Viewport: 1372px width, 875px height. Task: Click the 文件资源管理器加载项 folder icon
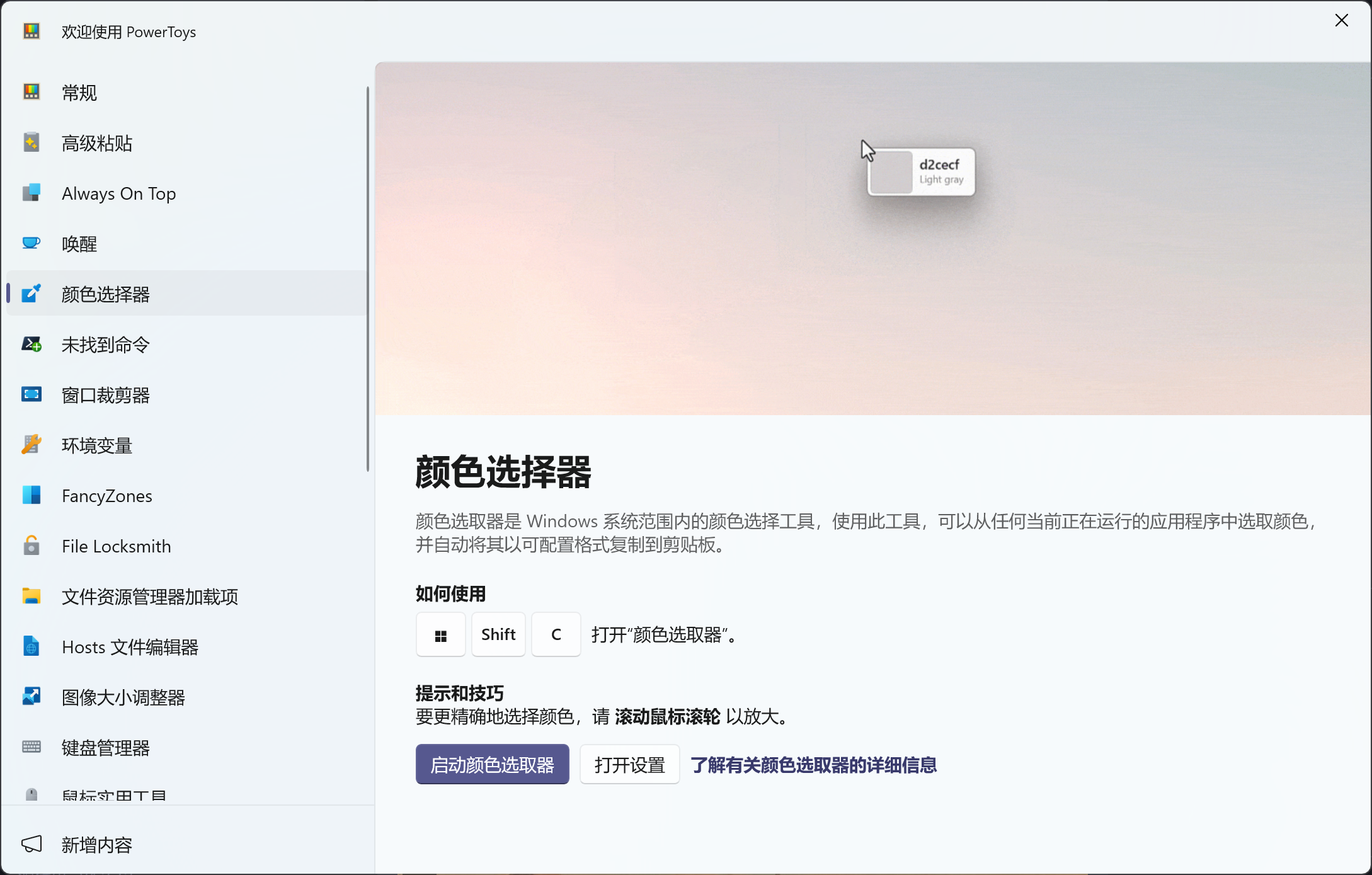pos(31,596)
